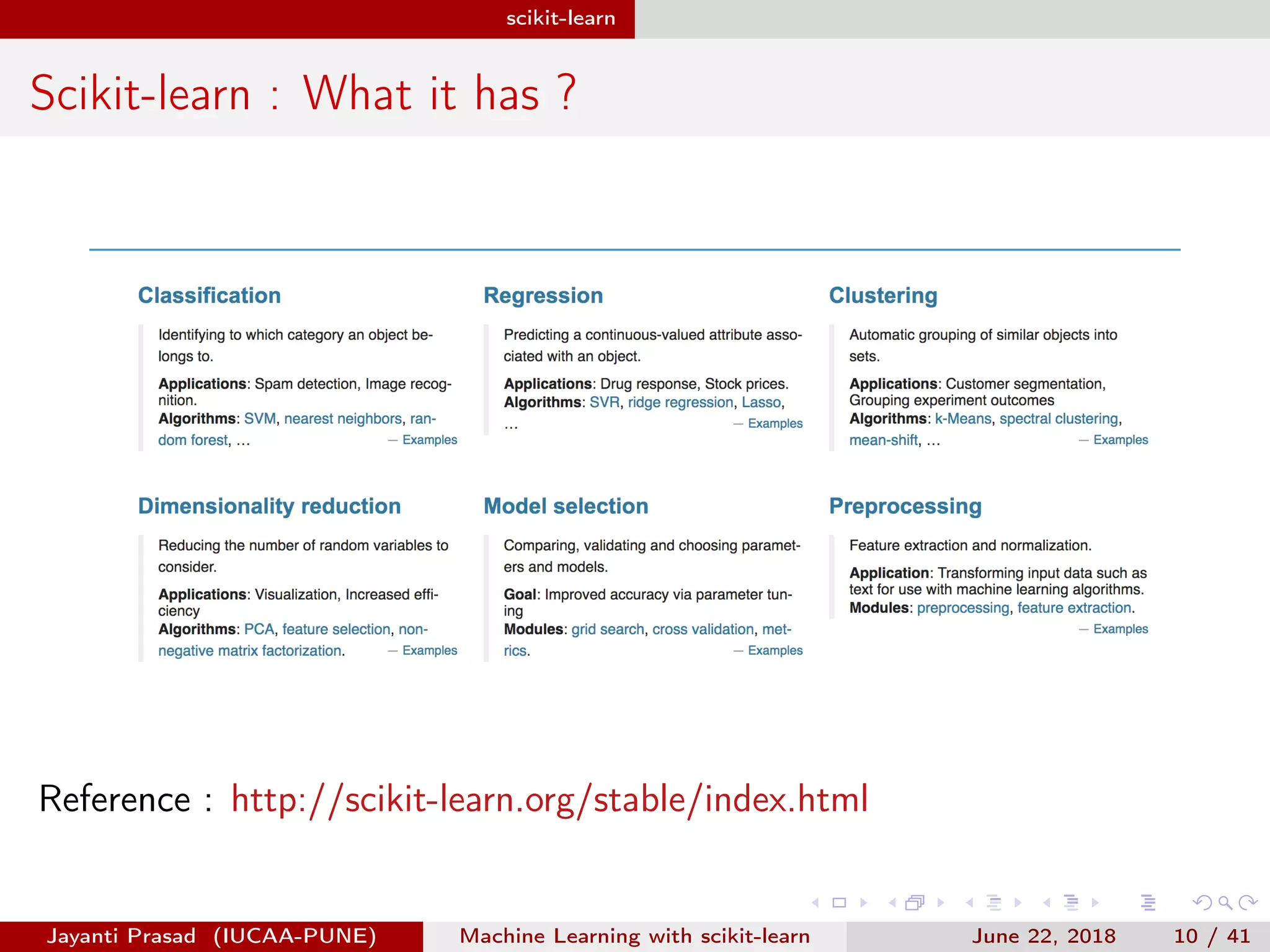Click the random forest link
The image size is (1270, 952).
coord(193,440)
